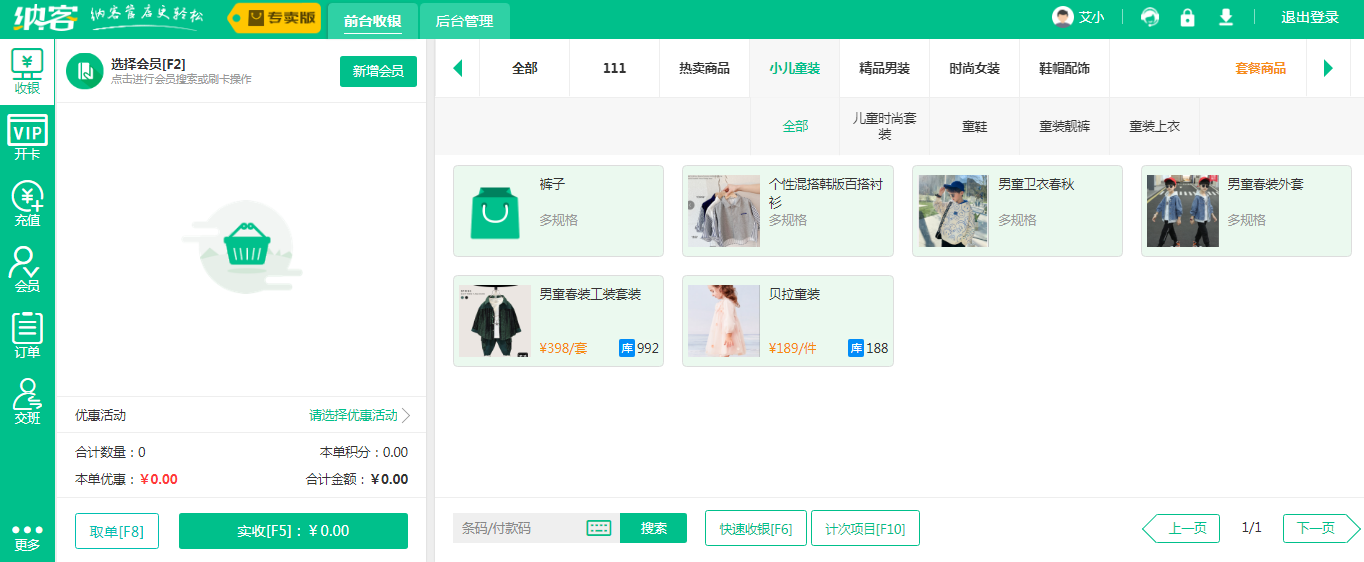Expand the 请选择优惠活动 promotion selector

360,415
